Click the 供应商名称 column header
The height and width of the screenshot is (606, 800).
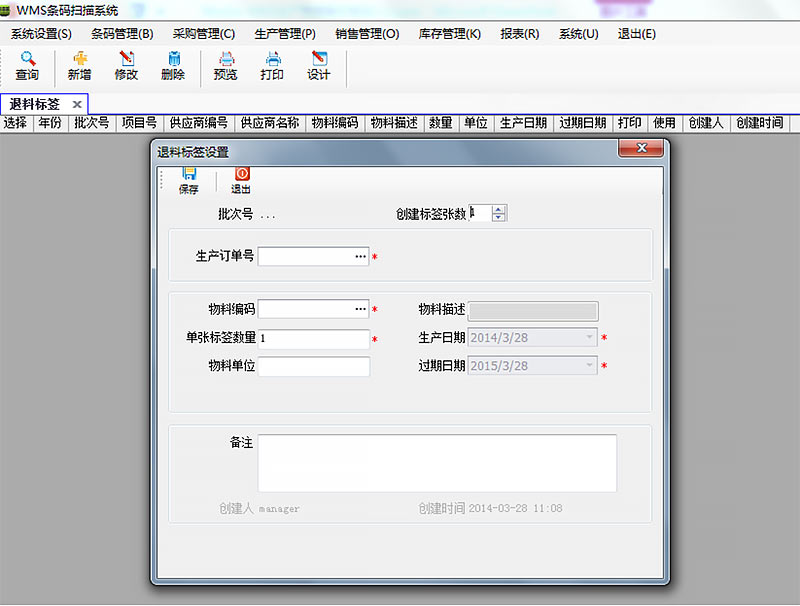click(x=270, y=123)
